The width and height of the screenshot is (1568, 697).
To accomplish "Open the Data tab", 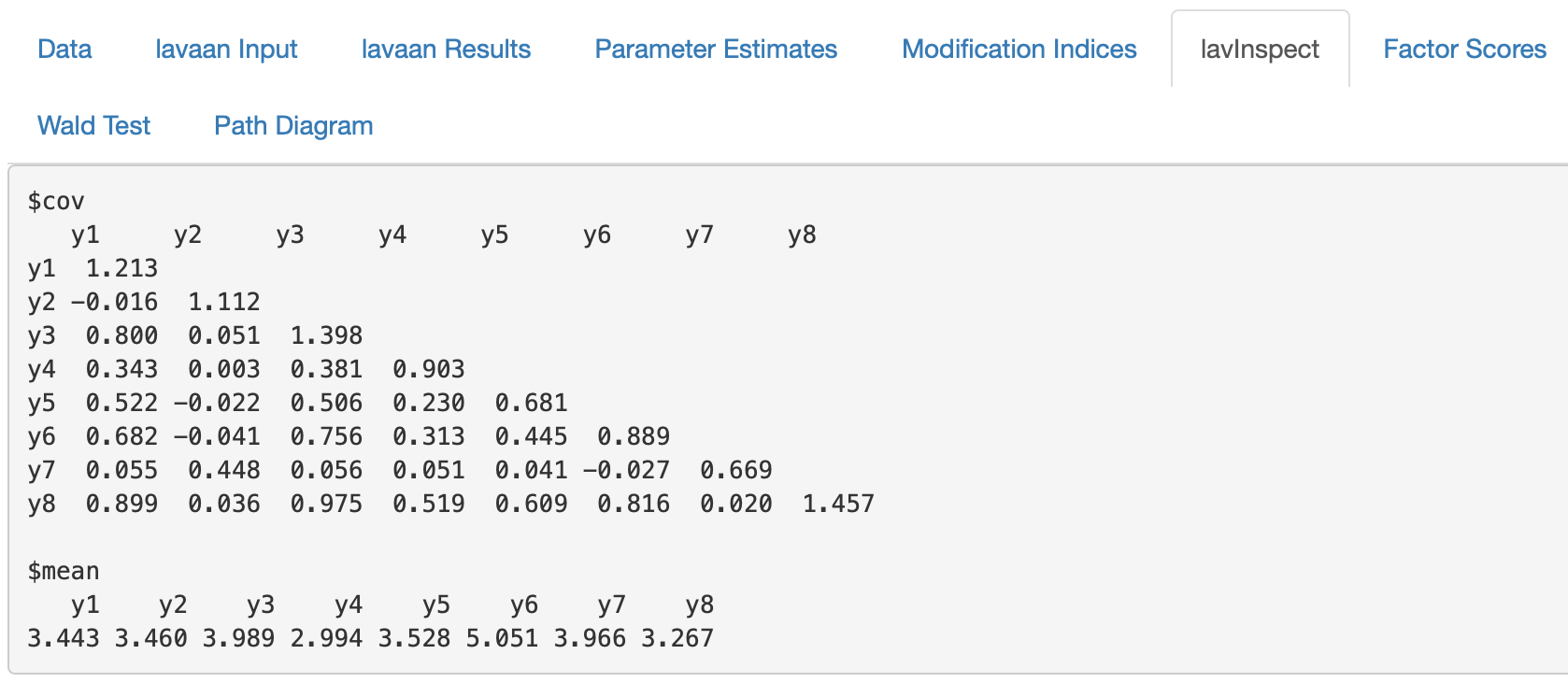I will coord(64,50).
